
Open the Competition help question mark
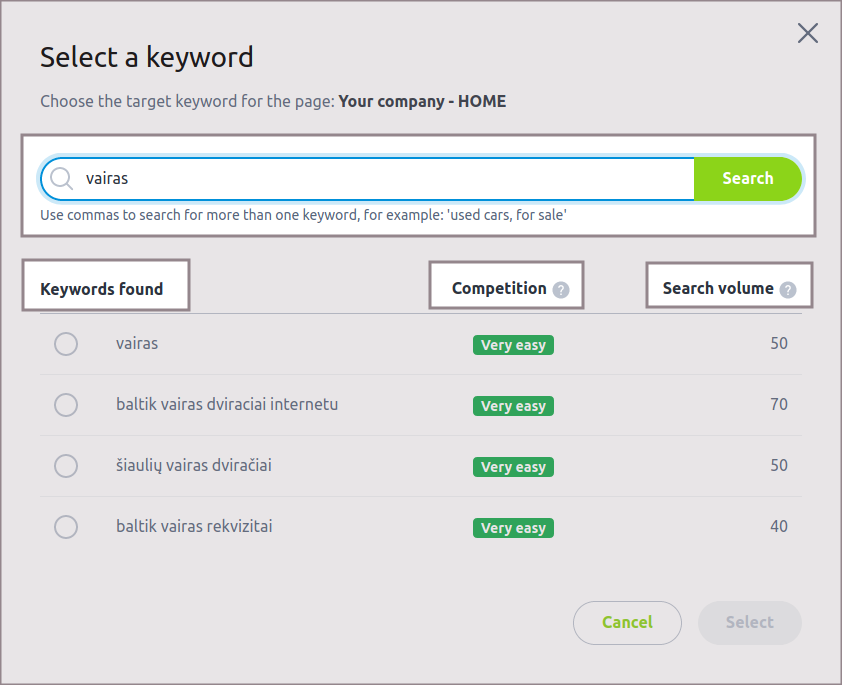coord(561,290)
